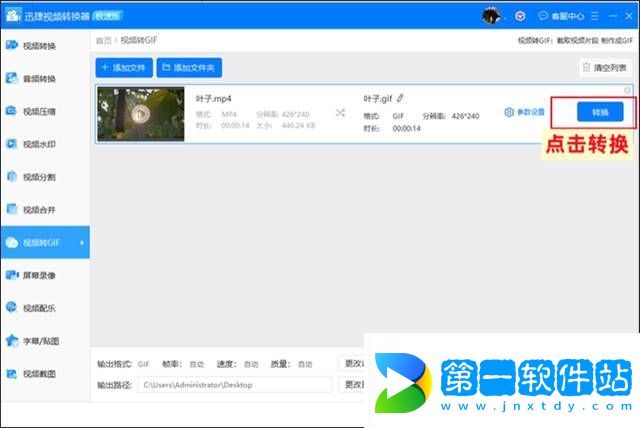Click the shuffle arrows icon in file row
Screen dimensions: 640x428
click(340, 113)
